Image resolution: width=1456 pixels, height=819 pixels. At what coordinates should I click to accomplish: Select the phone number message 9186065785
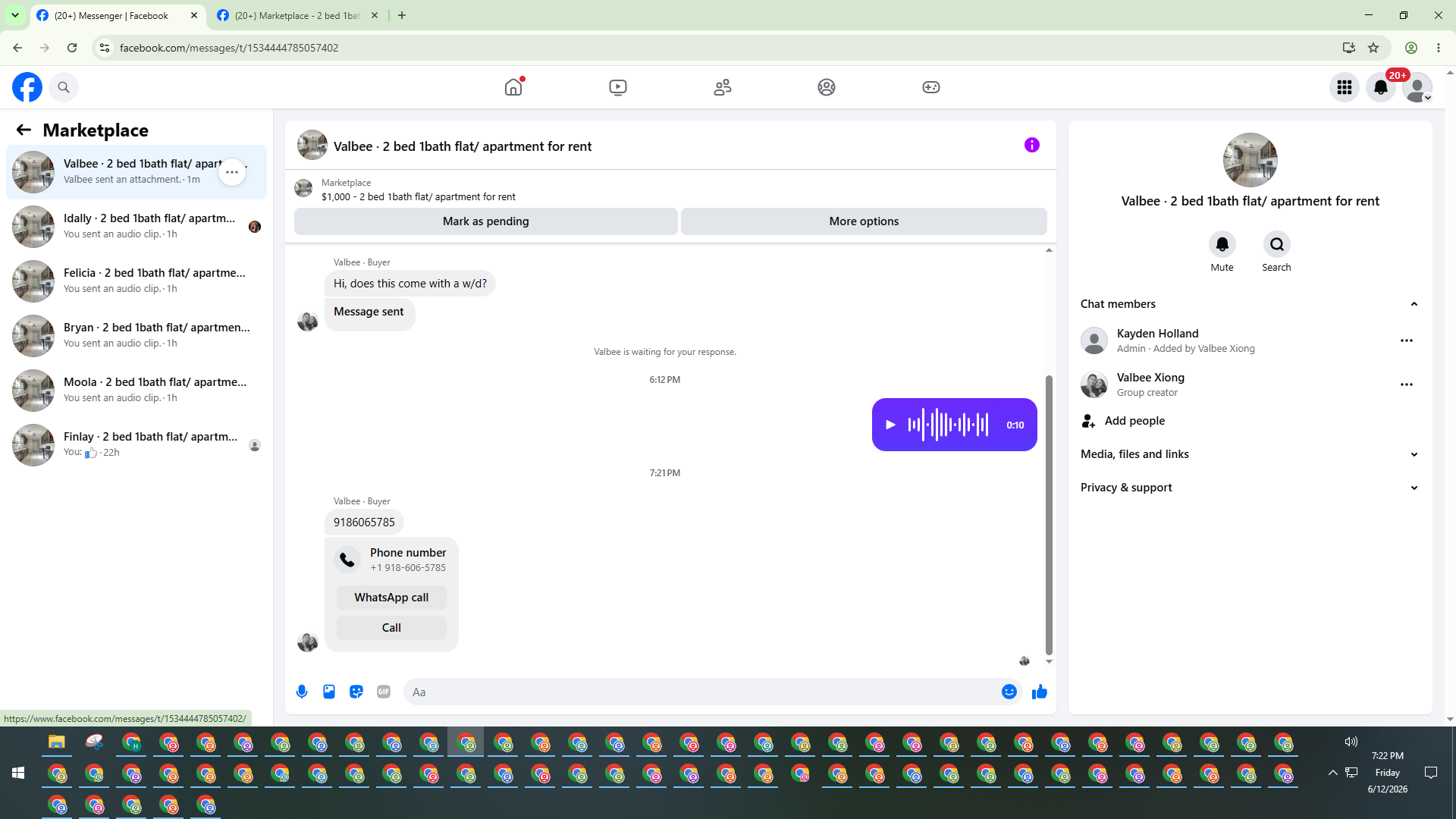coord(364,522)
